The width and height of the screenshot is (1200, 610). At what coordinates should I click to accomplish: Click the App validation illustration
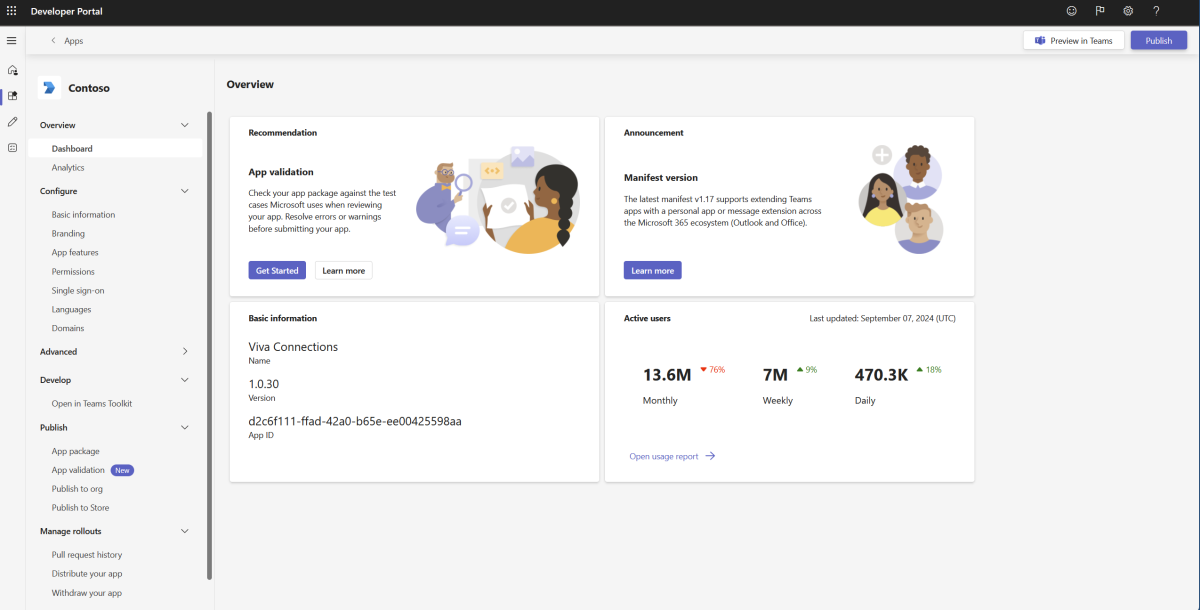point(497,199)
